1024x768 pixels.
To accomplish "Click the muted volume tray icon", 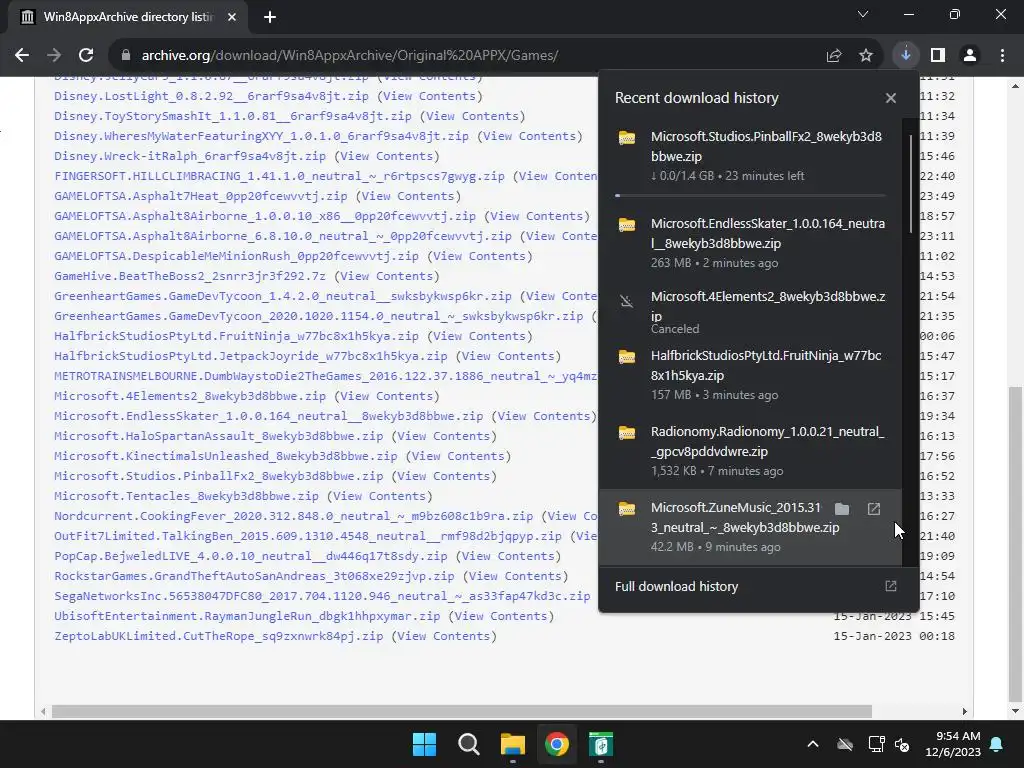I will point(903,744).
